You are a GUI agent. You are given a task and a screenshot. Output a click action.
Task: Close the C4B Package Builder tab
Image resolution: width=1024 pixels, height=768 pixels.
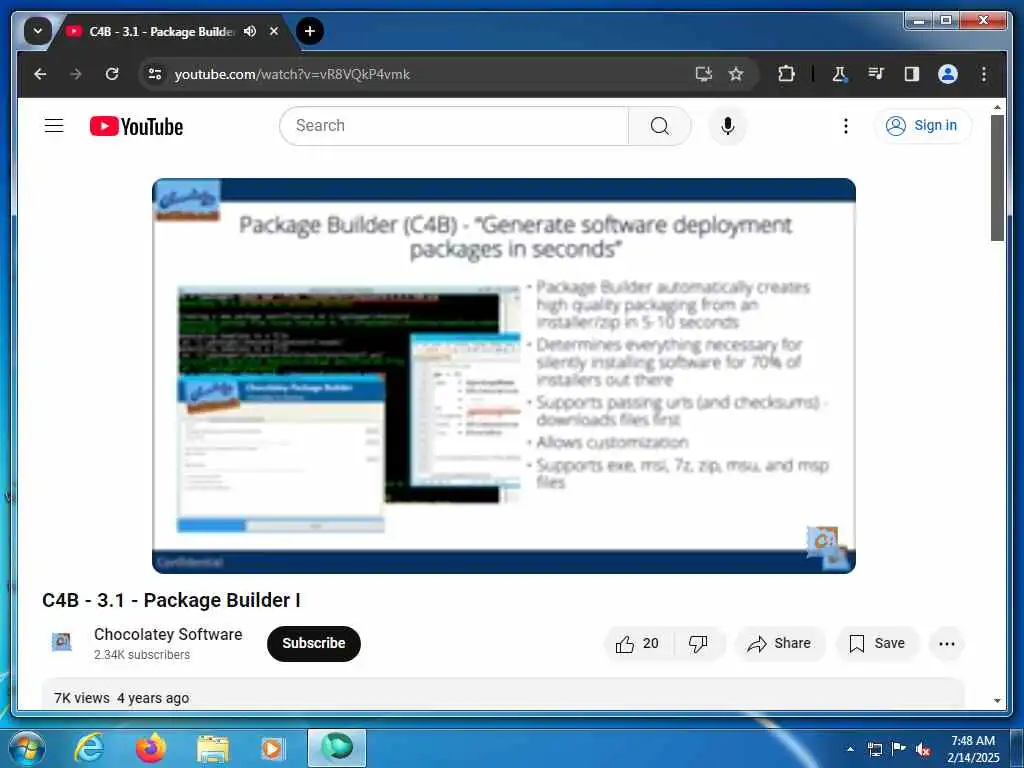274,31
